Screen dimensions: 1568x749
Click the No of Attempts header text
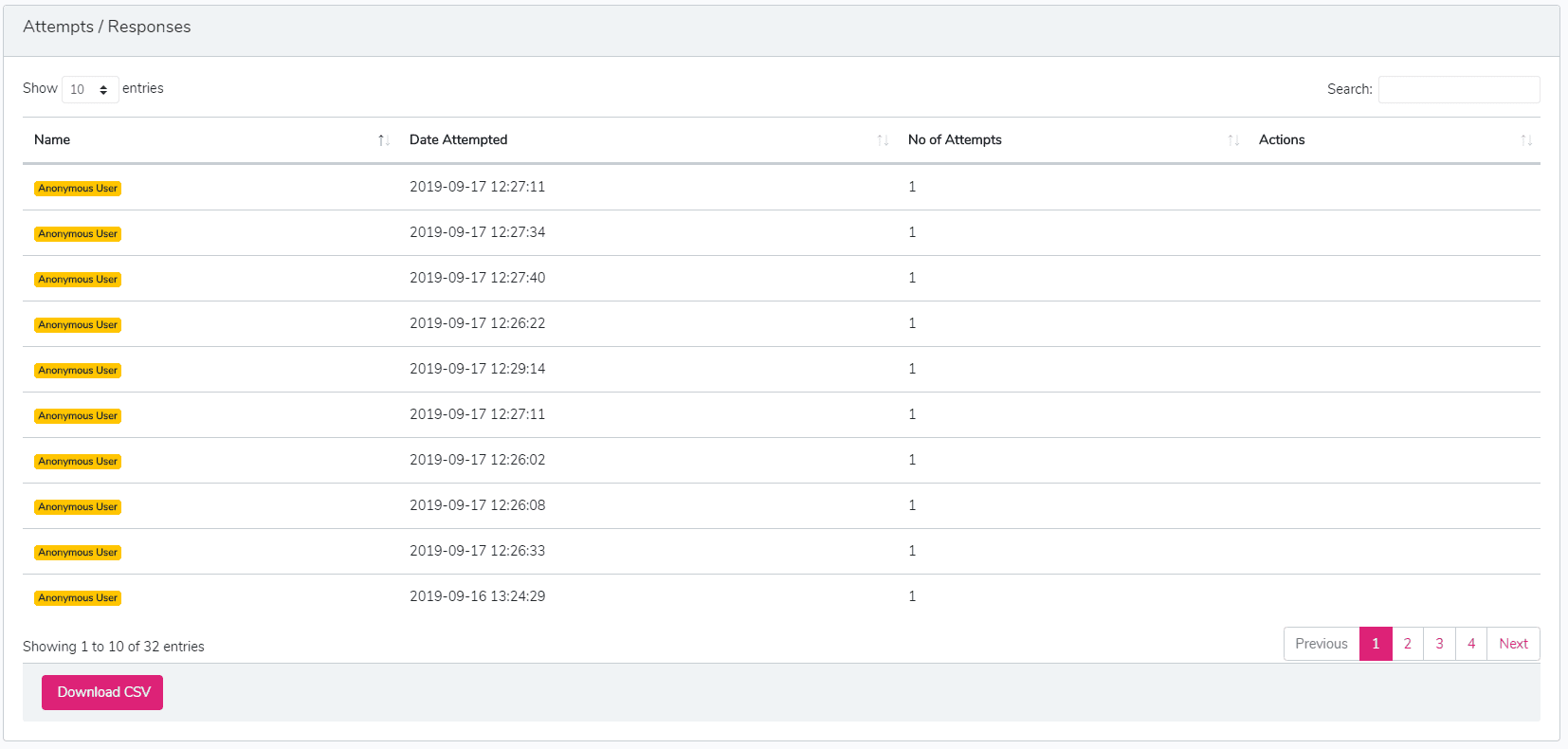(955, 139)
